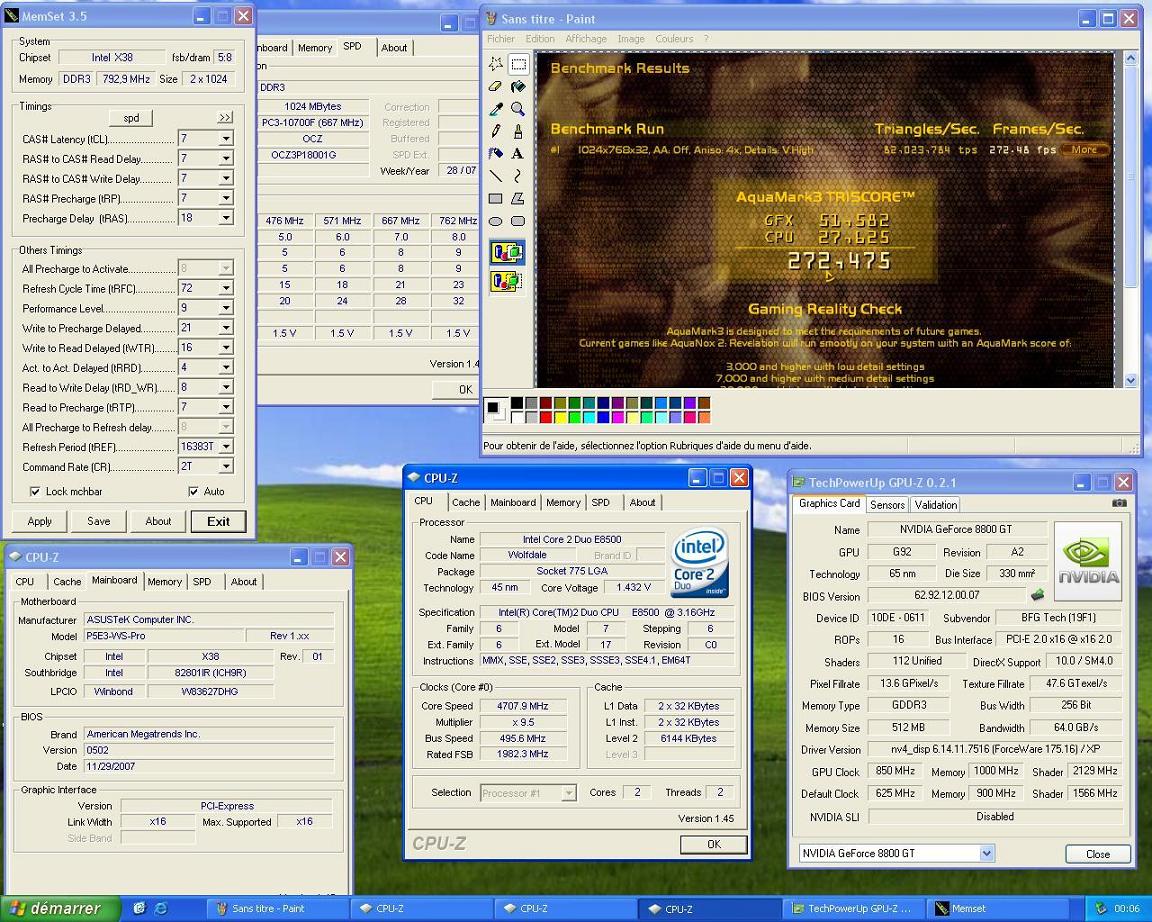This screenshot has width=1152, height=922.
Task: Select the Text tool in Paint
Action: tap(518, 154)
